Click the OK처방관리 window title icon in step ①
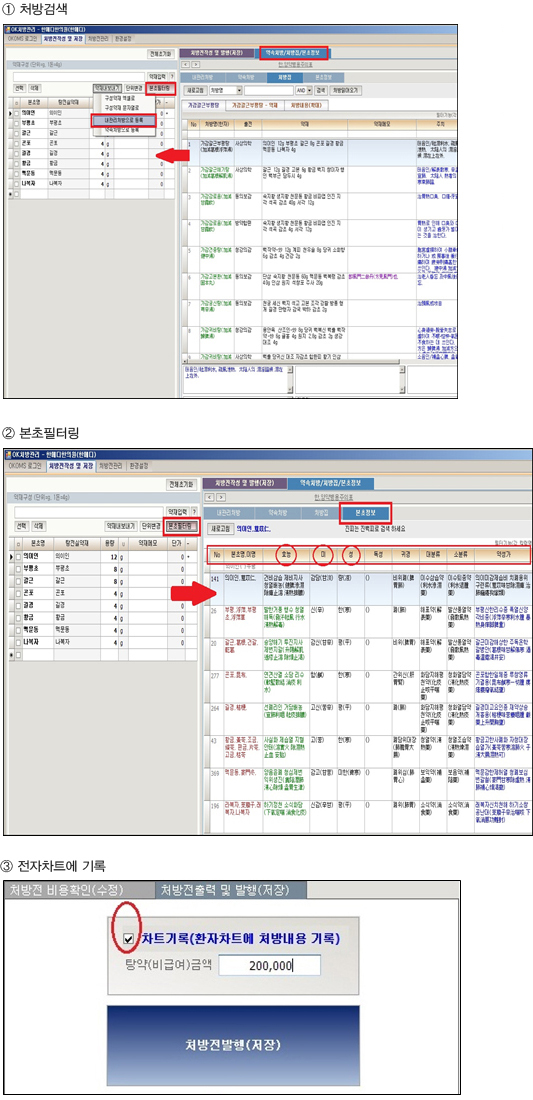The height and width of the screenshot is (1100, 533). 8,29
